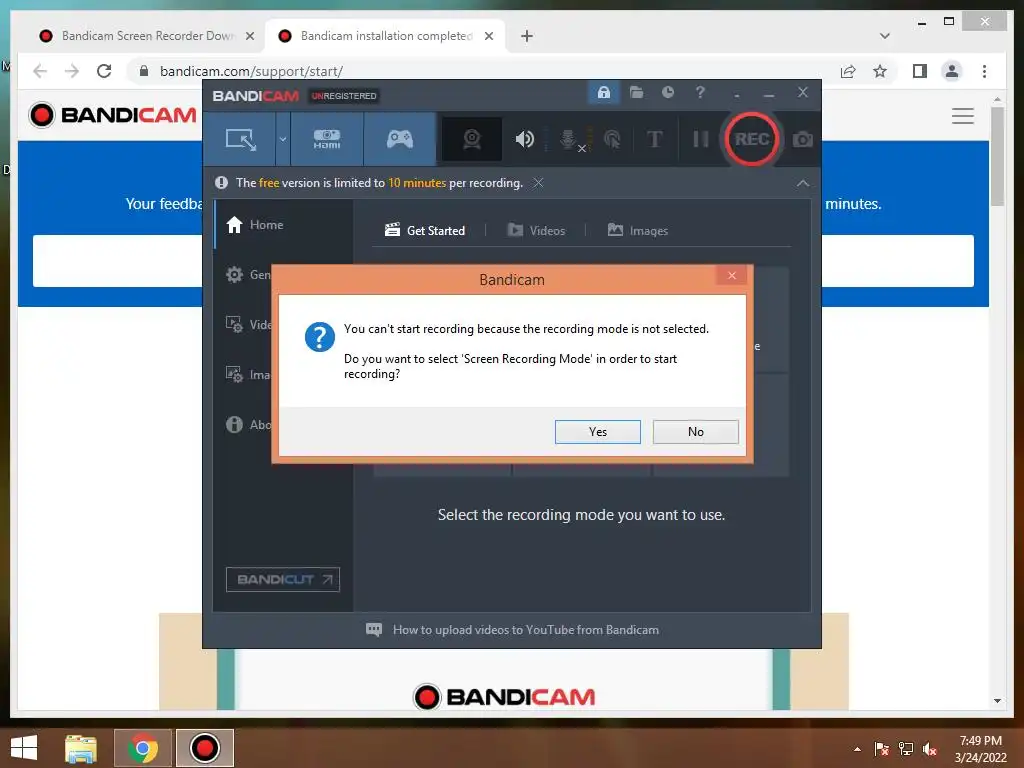
Task: Toggle the webcam overlay icon
Action: pos(472,139)
